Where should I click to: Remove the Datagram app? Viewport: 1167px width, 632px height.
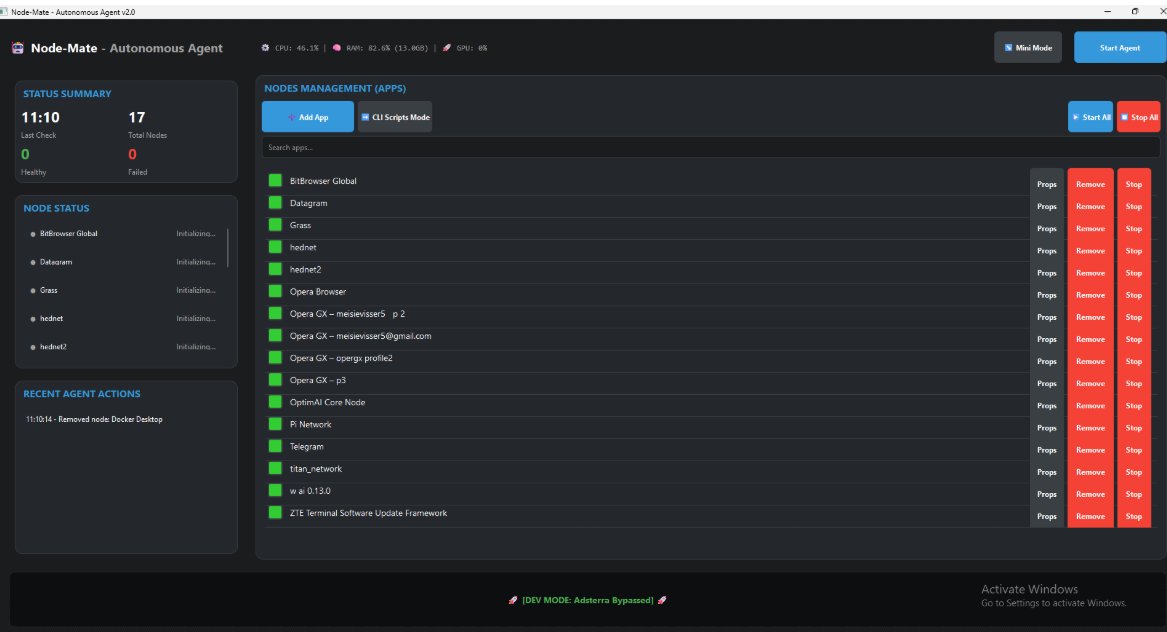click(1090, 206)
